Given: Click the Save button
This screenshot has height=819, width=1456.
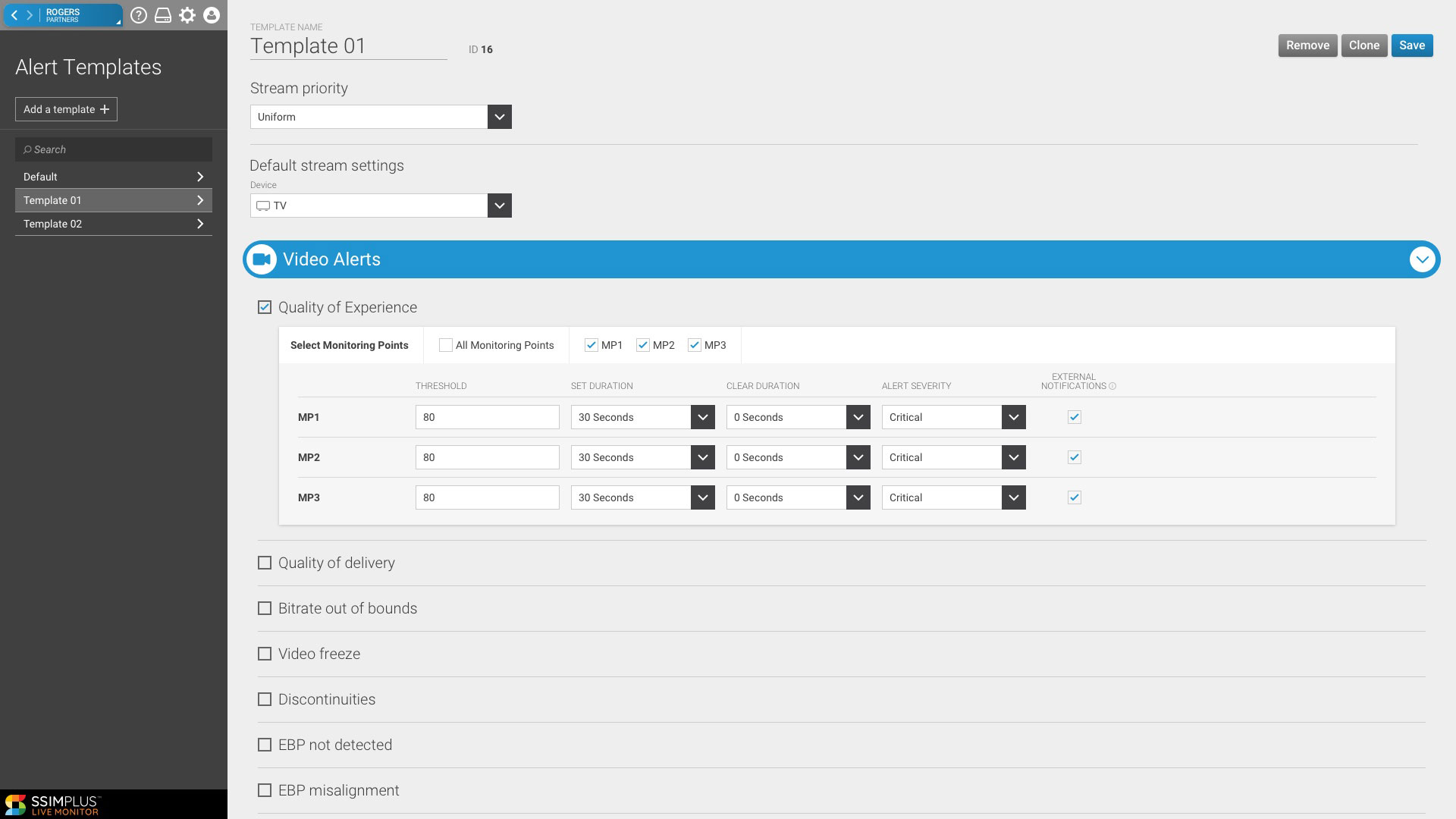Looking at the screenshot, I should pyautogui.click(x=1411, y=45).
